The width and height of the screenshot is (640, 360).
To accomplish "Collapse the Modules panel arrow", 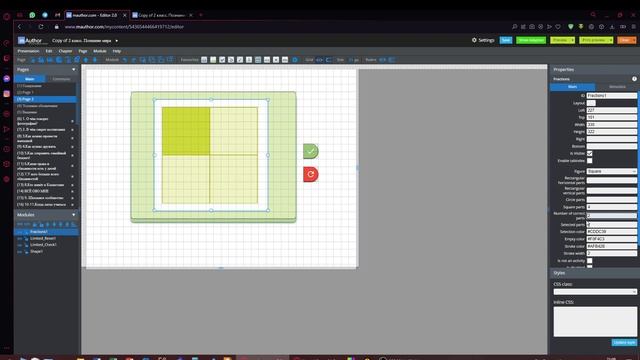I will point(73,215).
